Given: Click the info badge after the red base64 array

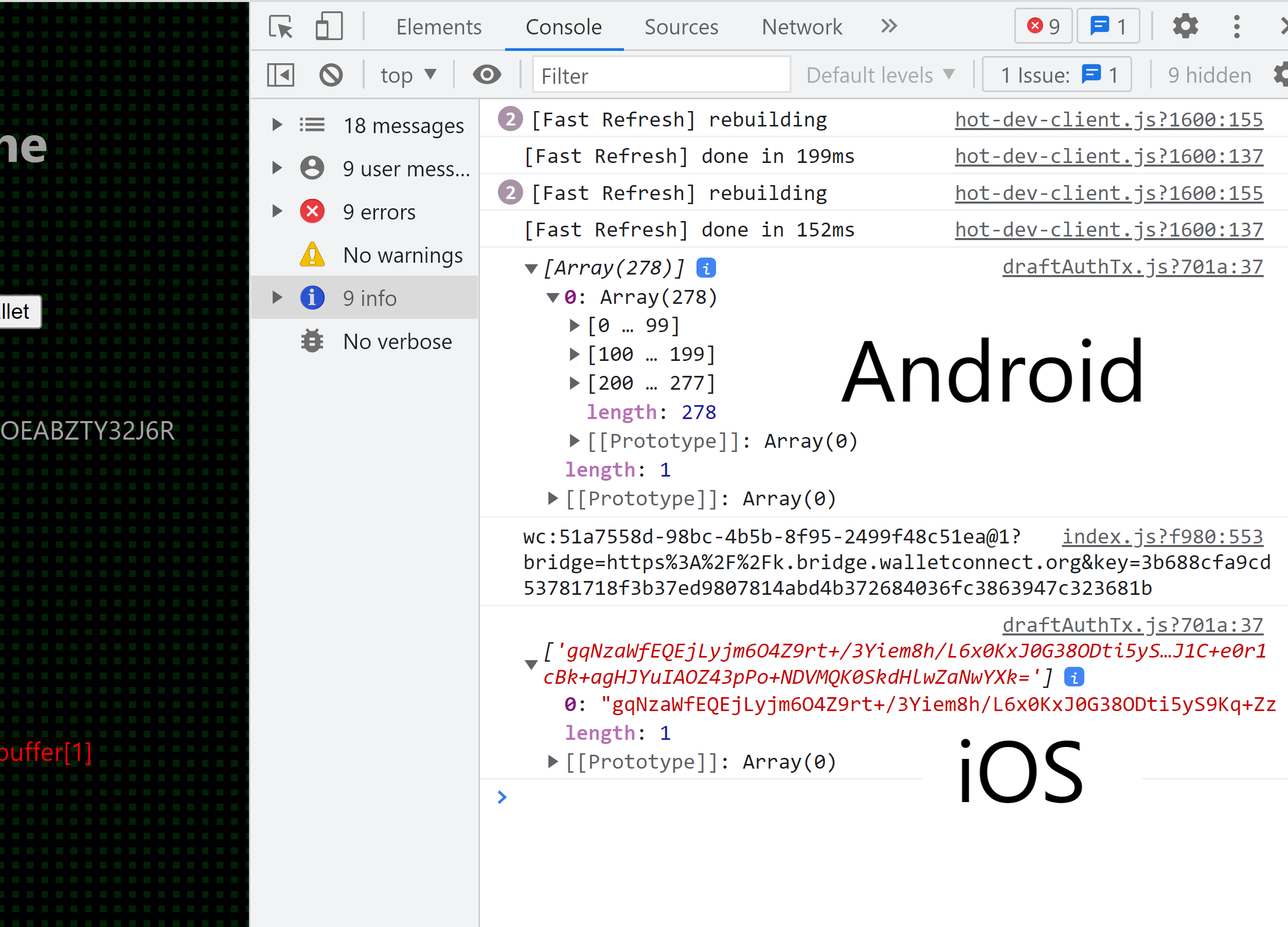Looking at the screenshot, I should pos(1074,677).
